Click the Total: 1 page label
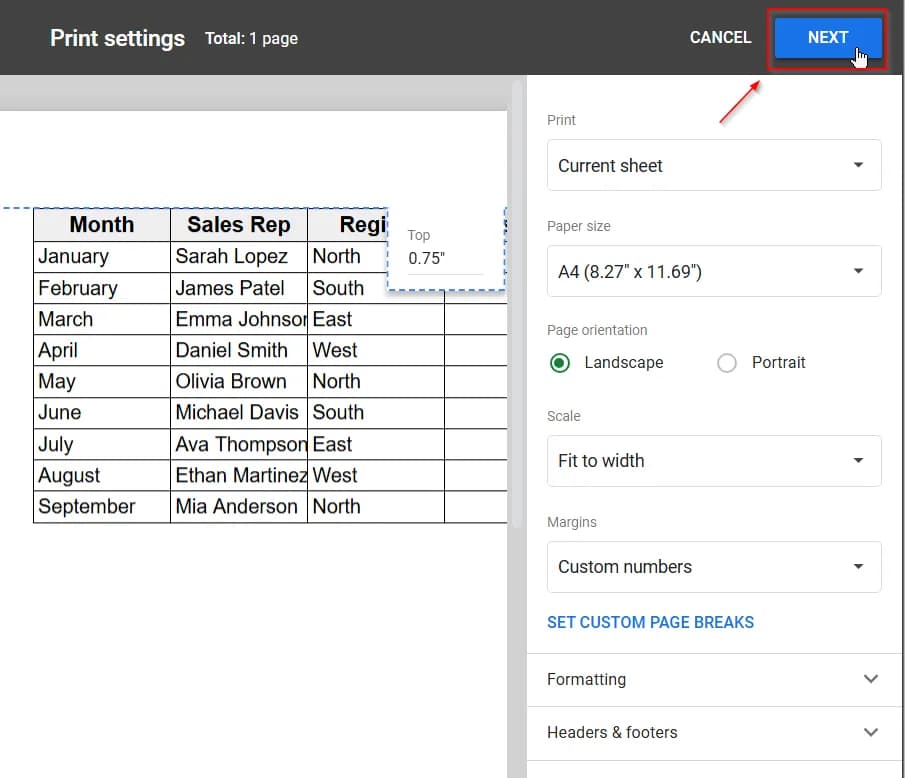Image resolution: width=905 pixels, height=778 pixels. pyautogui.click(x=251, y=39)
